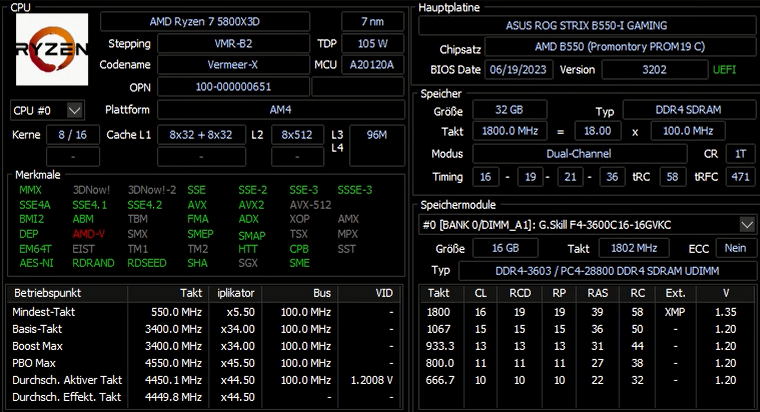Click the 8x512 L2 cache value
The width and height of the screenshot is (760, 412).
(x=297, y=135)
